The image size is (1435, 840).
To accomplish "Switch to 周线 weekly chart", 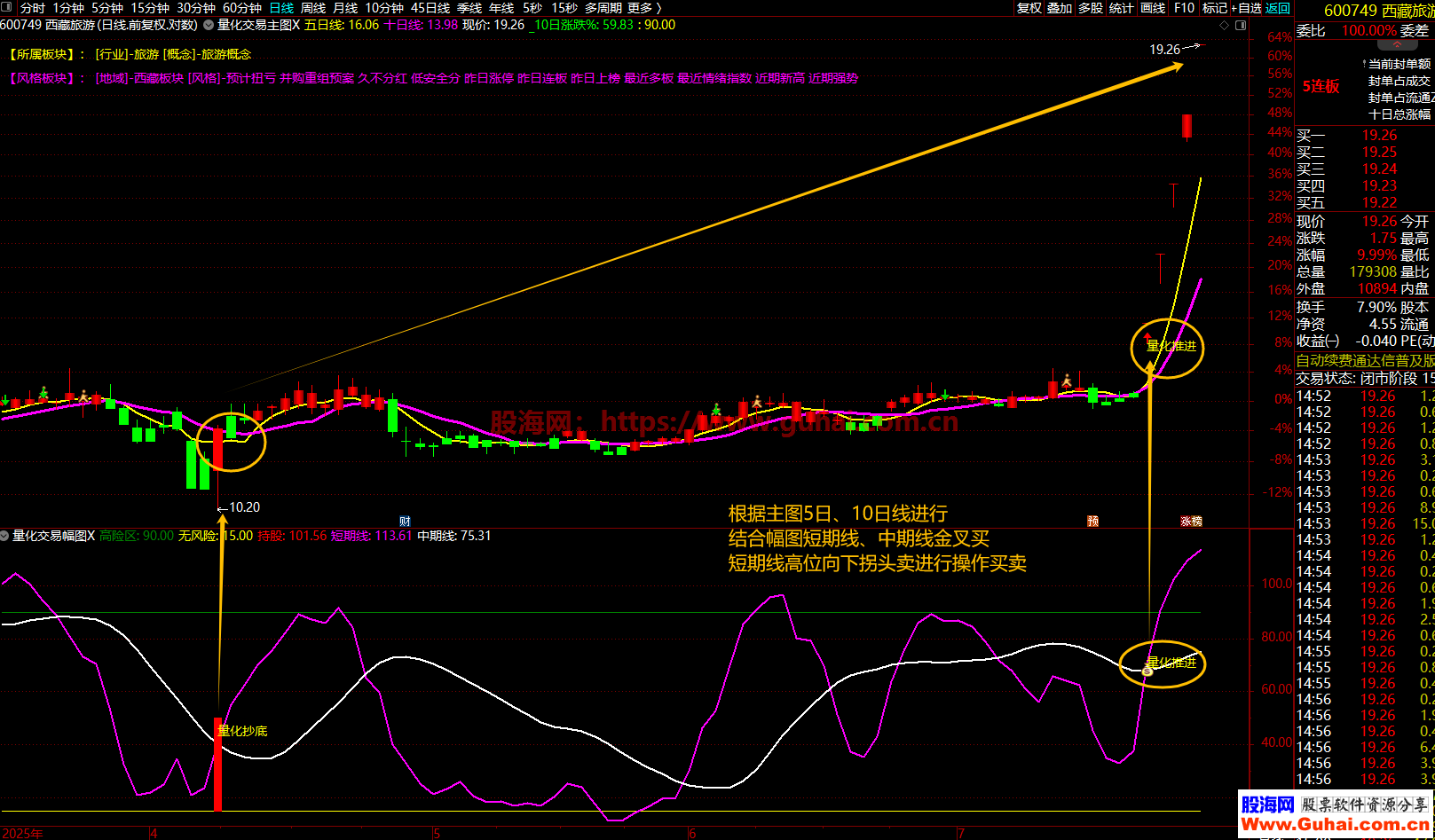I will (313, 8).
